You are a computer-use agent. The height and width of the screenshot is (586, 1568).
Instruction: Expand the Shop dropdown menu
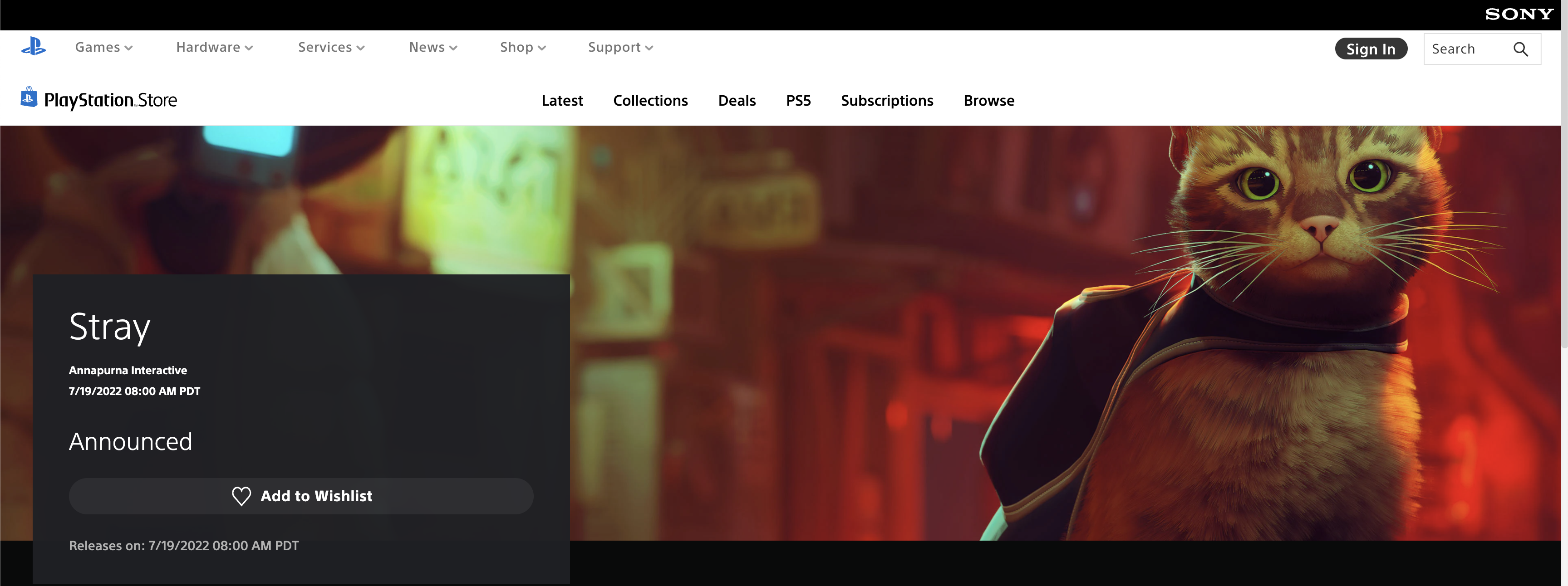point(523,48)
